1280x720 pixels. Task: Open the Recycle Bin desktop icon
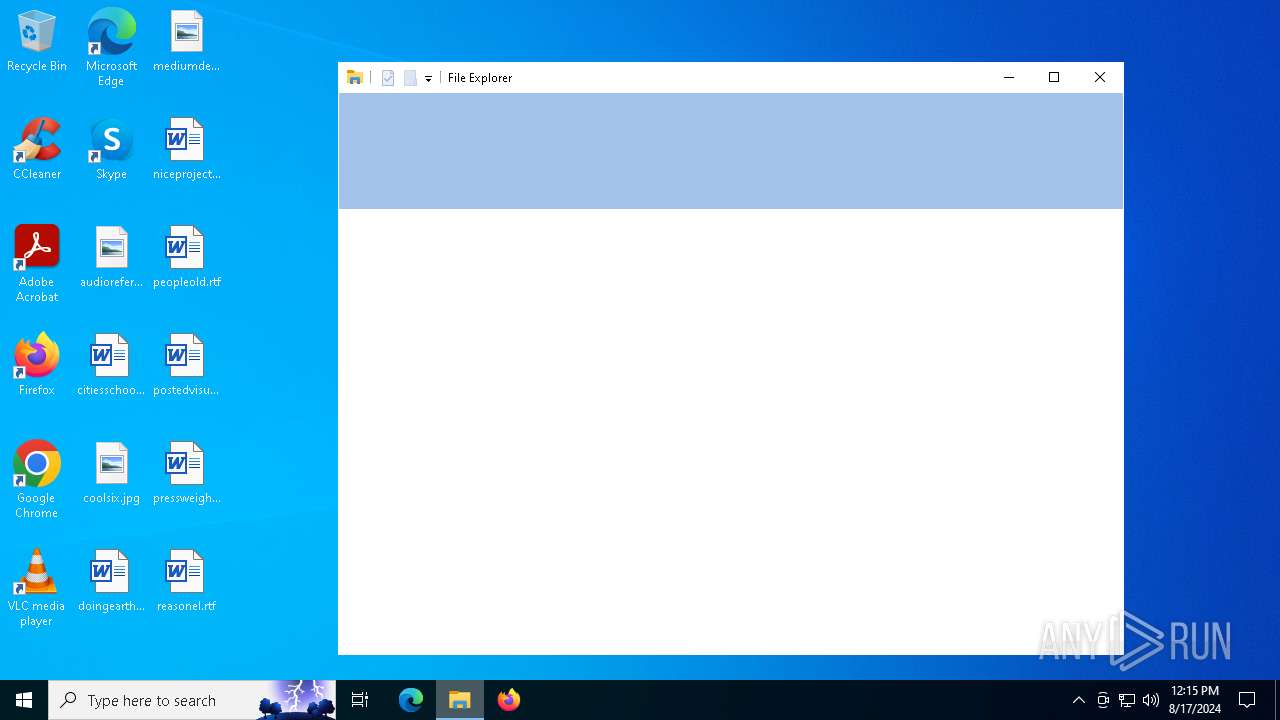pyautogui.click(x=37, y=42)
